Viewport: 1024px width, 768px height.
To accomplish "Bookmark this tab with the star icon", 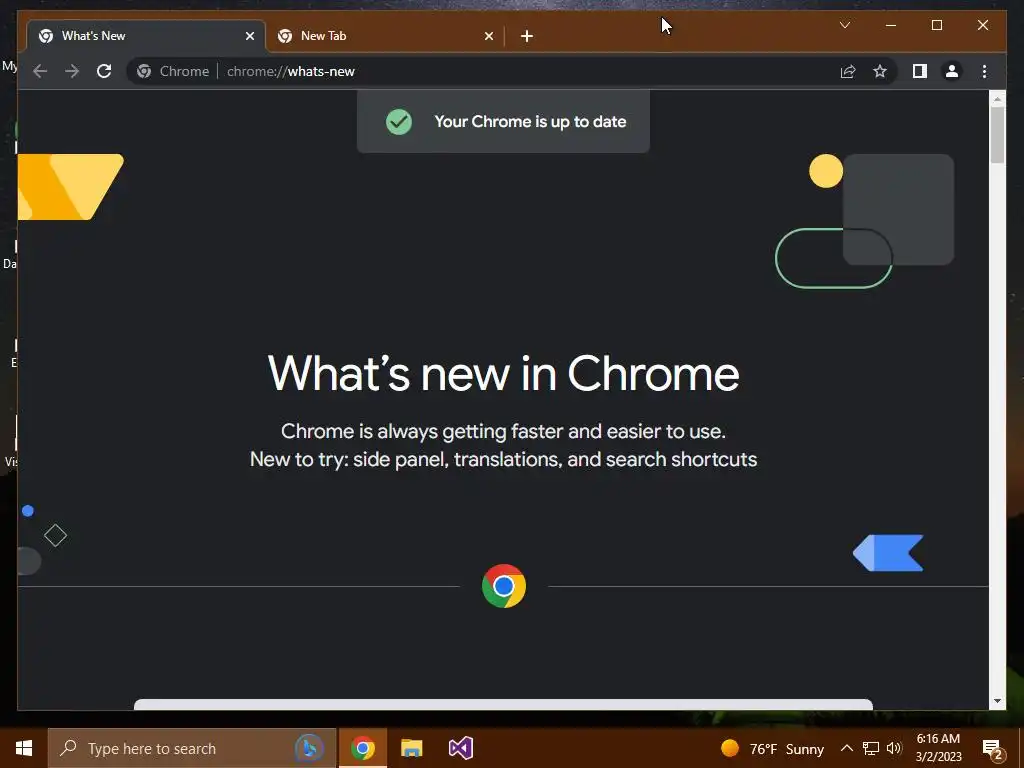I will pyautogui.click(x=880, y=71).
